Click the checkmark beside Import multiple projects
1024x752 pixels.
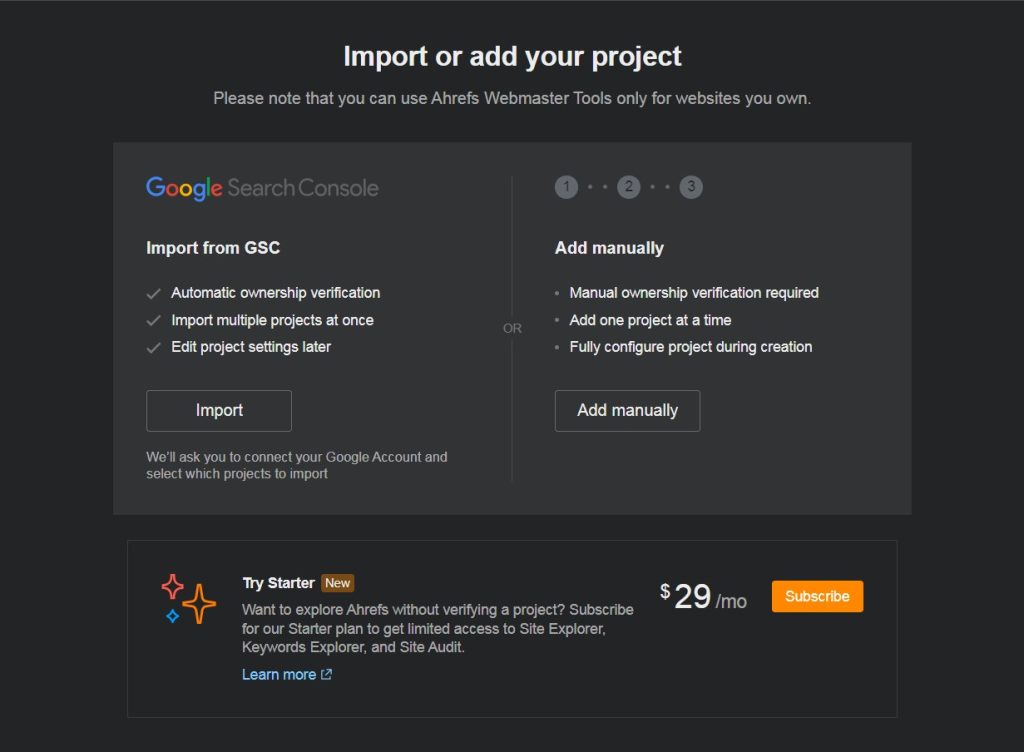tap(154, 321)
